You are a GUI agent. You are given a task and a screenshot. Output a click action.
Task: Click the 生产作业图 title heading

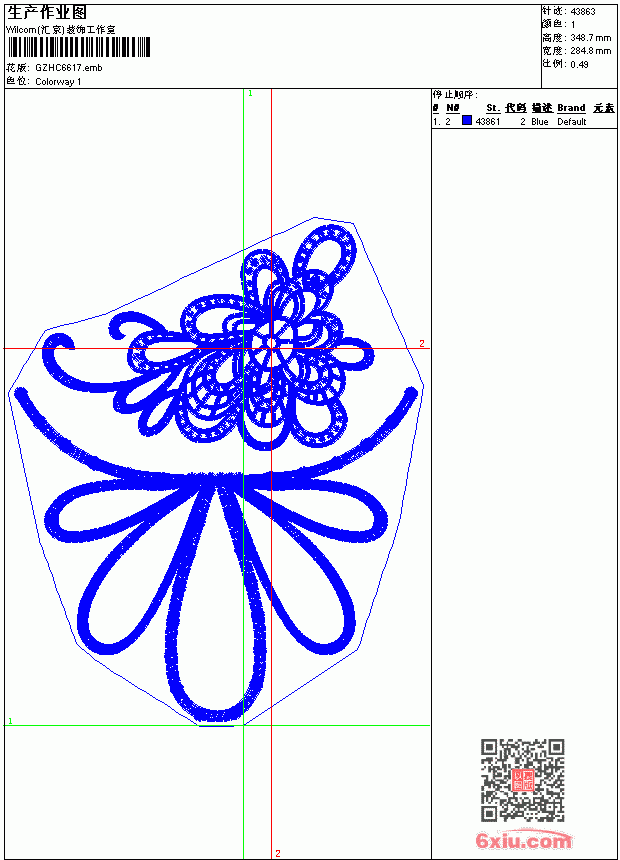47,13
